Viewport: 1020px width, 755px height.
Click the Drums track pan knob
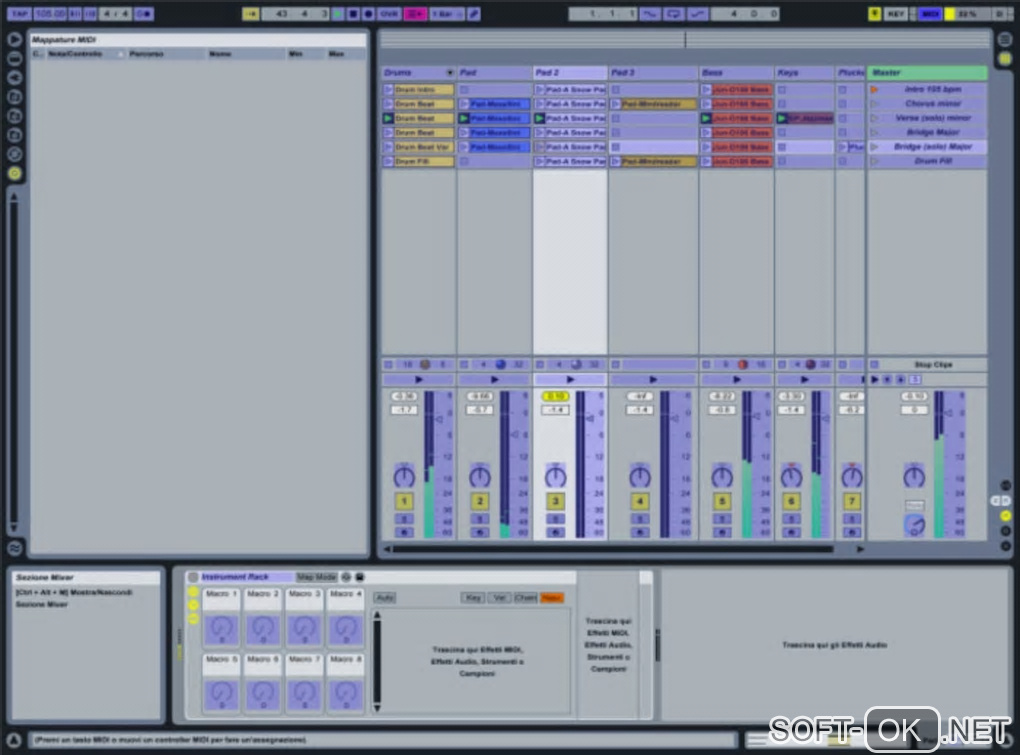(404, 477)
